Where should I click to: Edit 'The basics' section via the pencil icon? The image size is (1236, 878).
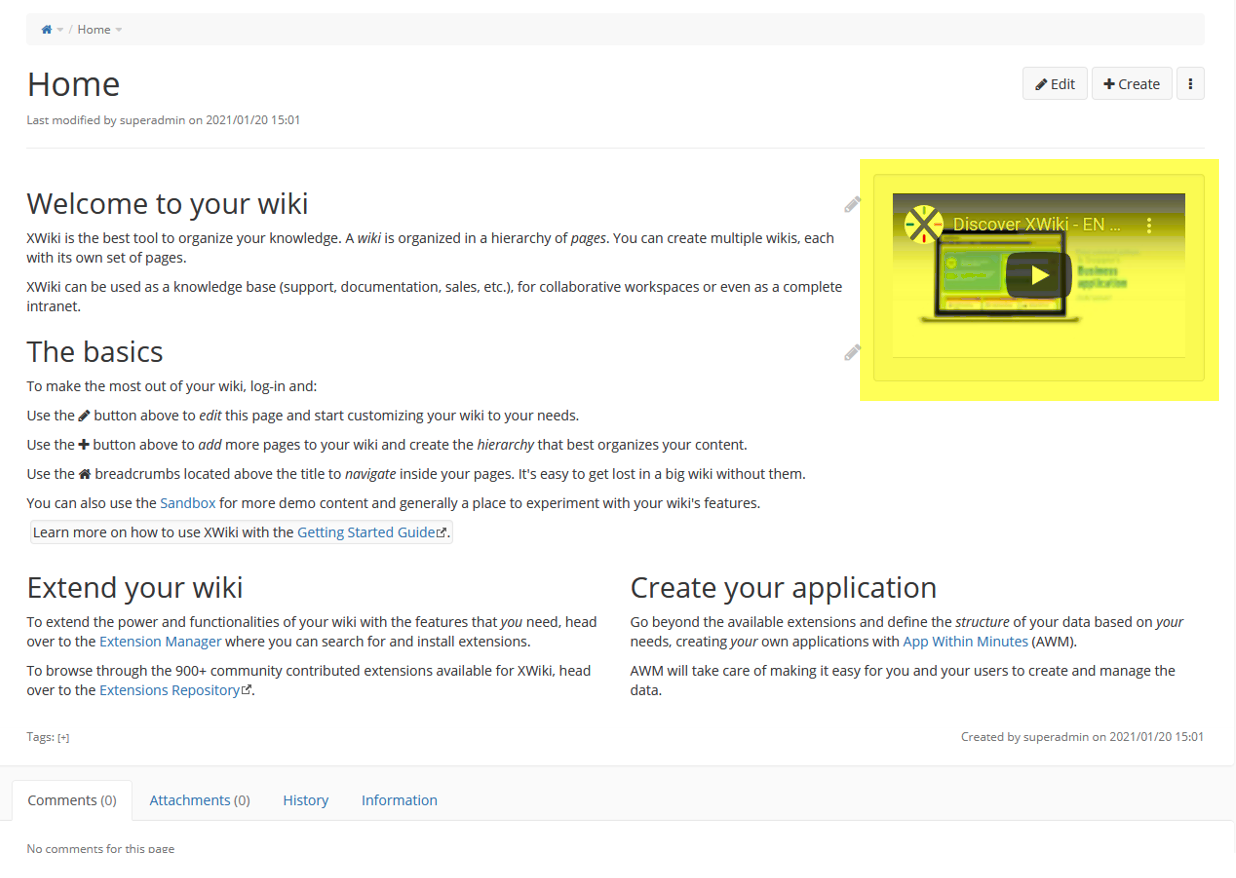pos(852,352)
